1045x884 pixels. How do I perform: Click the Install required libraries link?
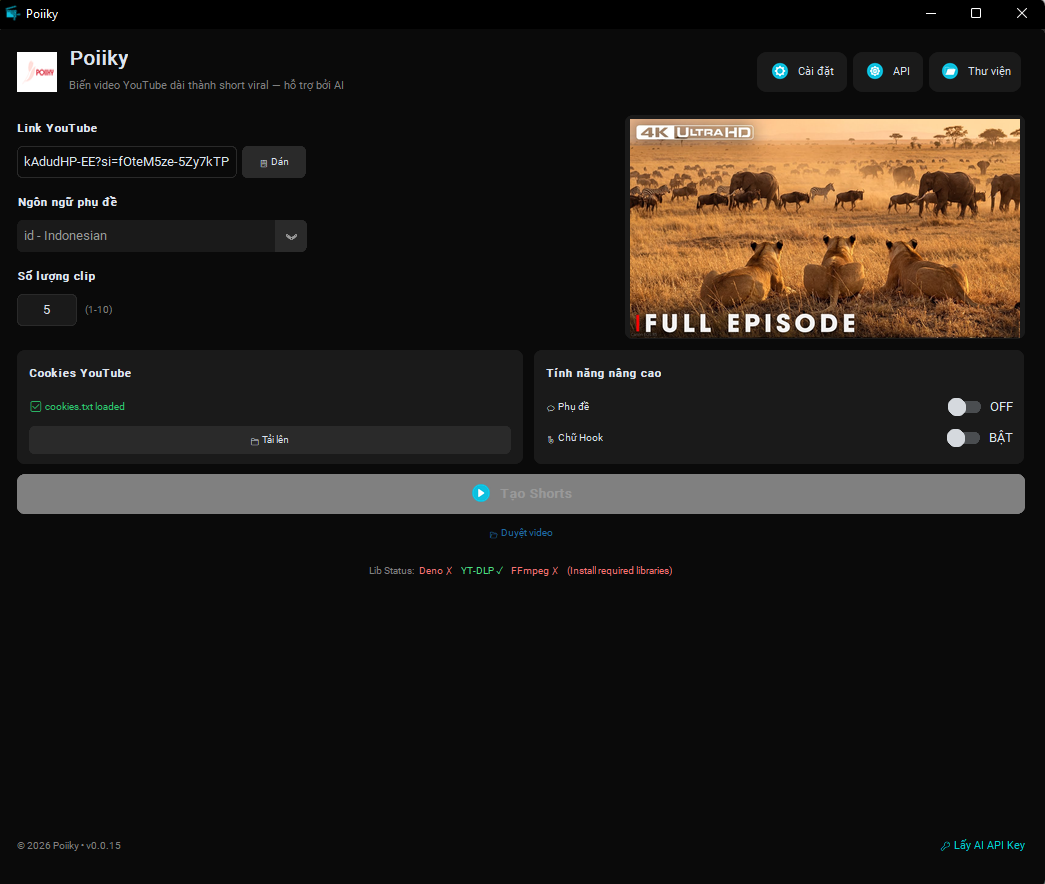(618, 570)
